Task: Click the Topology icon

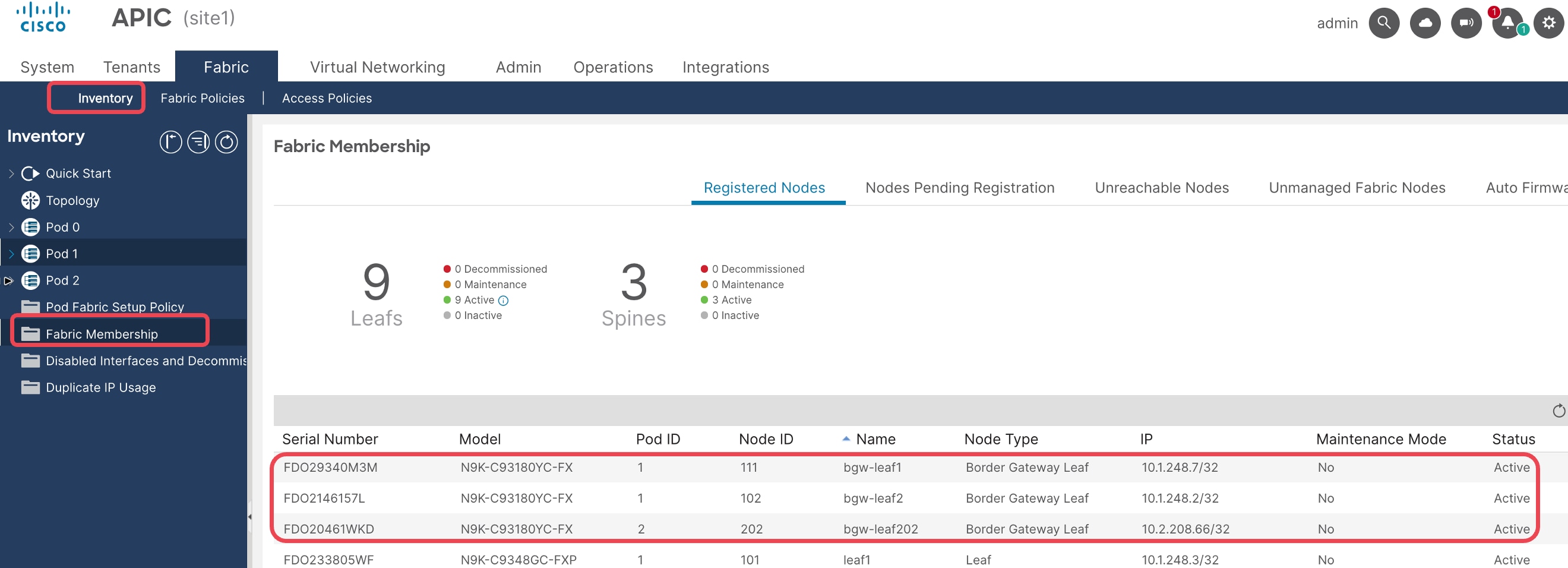Action: pos(30,200)
